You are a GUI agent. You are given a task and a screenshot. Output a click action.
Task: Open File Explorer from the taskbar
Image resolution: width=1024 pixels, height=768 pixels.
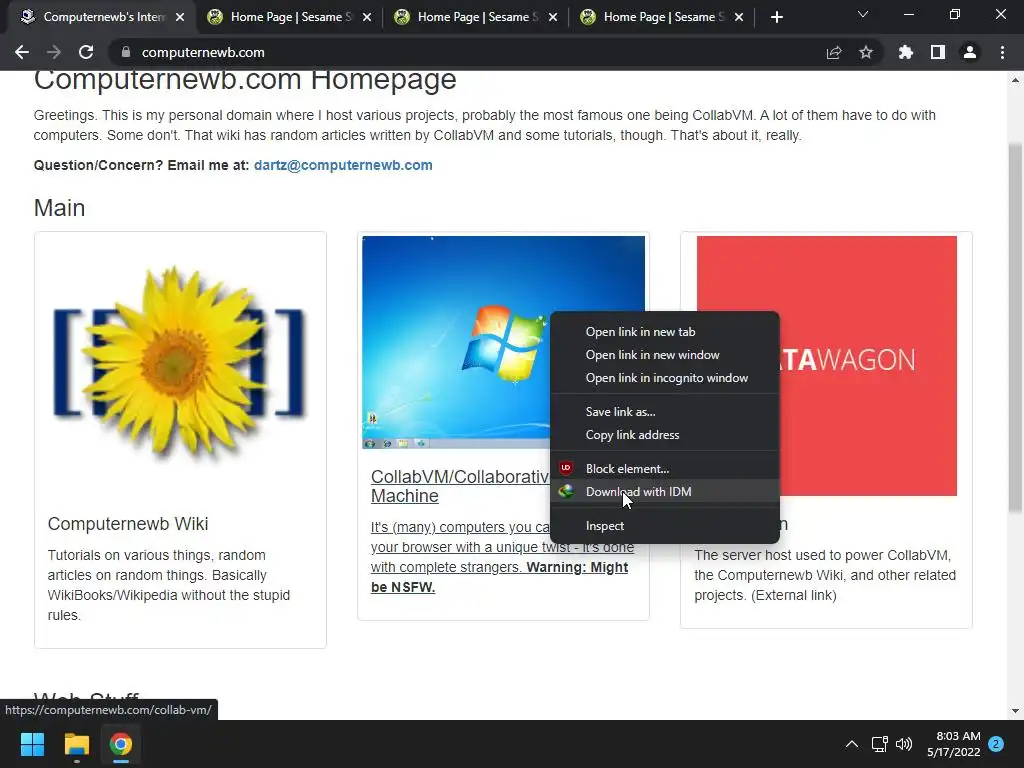click(76, 744)
